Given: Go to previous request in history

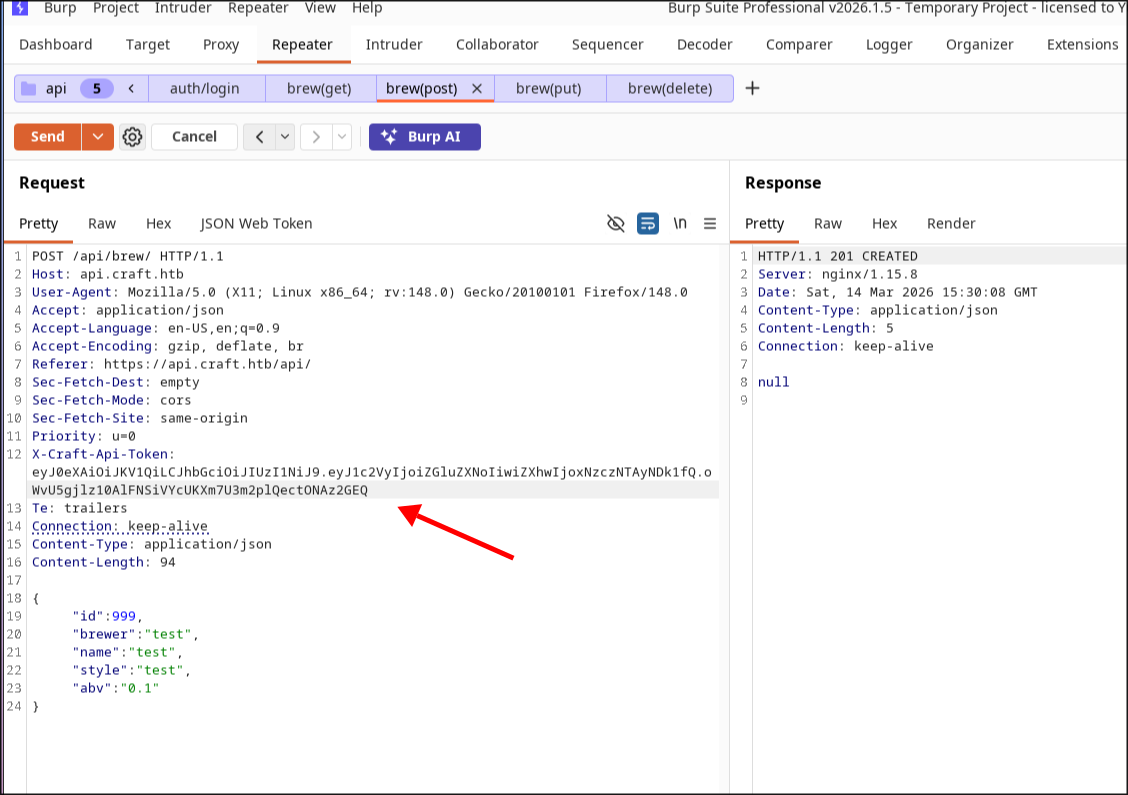Looking at the screenshot, I should (x=260, y=137).
